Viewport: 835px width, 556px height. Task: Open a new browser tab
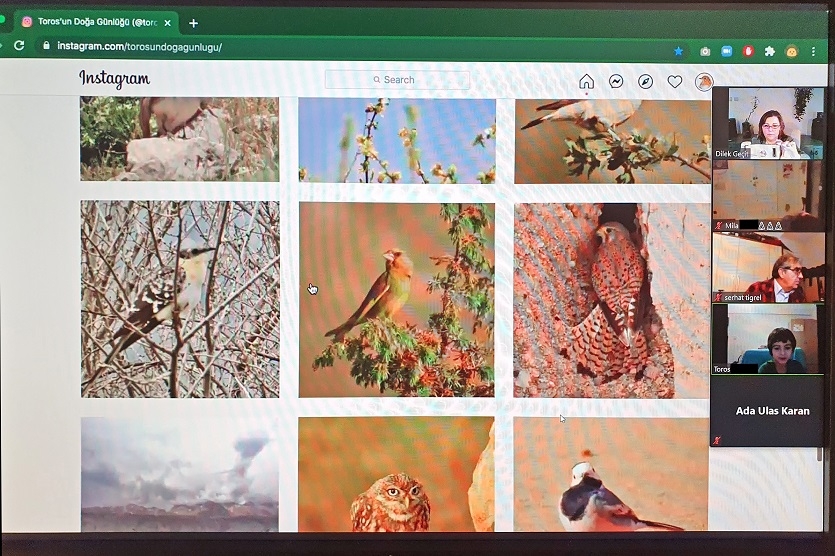193,23
